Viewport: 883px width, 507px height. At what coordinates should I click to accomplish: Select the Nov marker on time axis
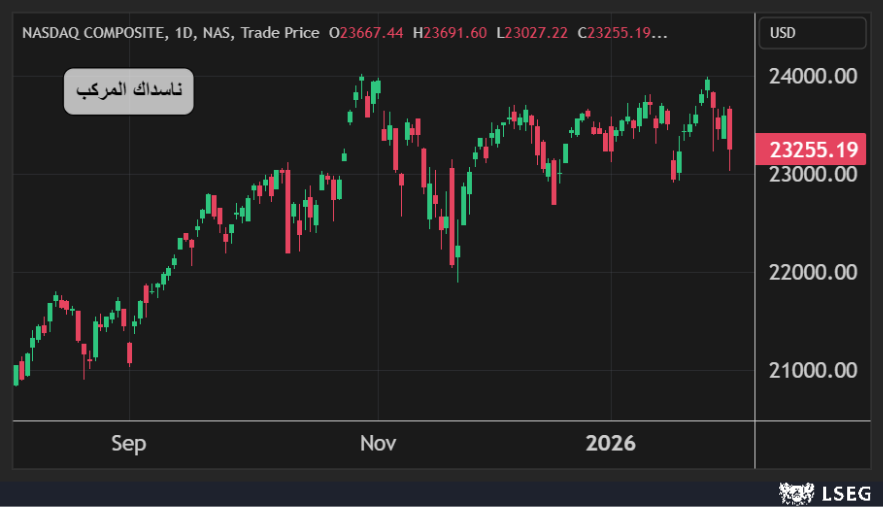click(378, 444)
